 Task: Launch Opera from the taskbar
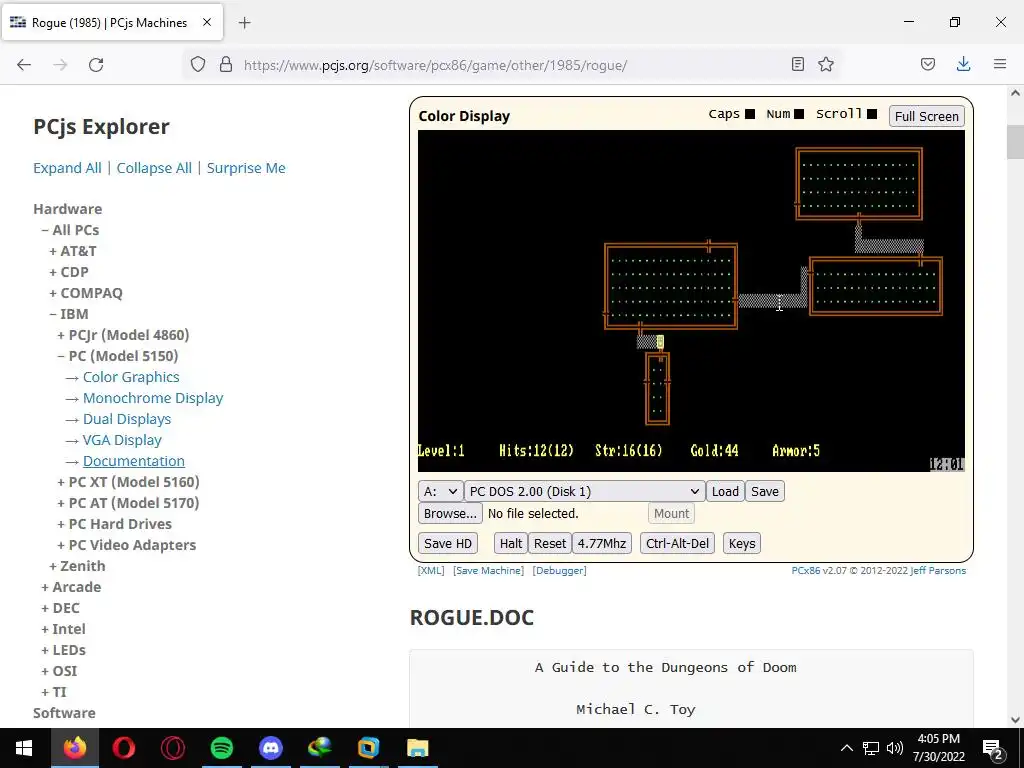(123, 748)
